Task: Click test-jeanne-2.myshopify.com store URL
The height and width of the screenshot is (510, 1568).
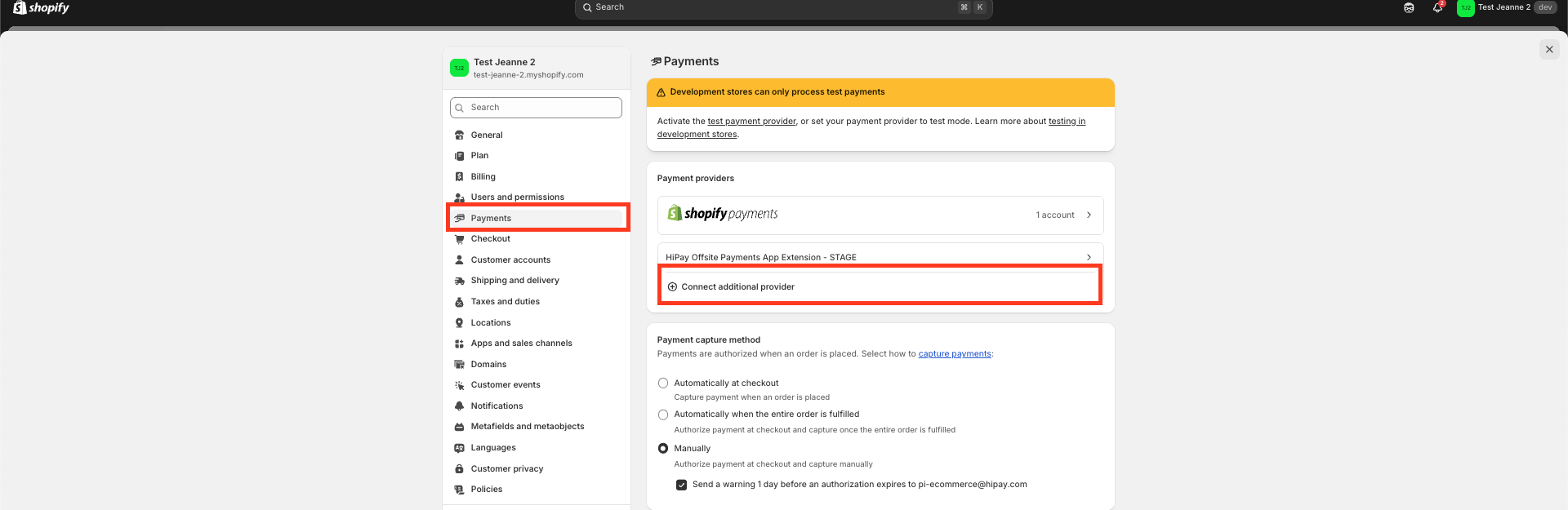Action: pyautogui.click(x=528, y=75)
